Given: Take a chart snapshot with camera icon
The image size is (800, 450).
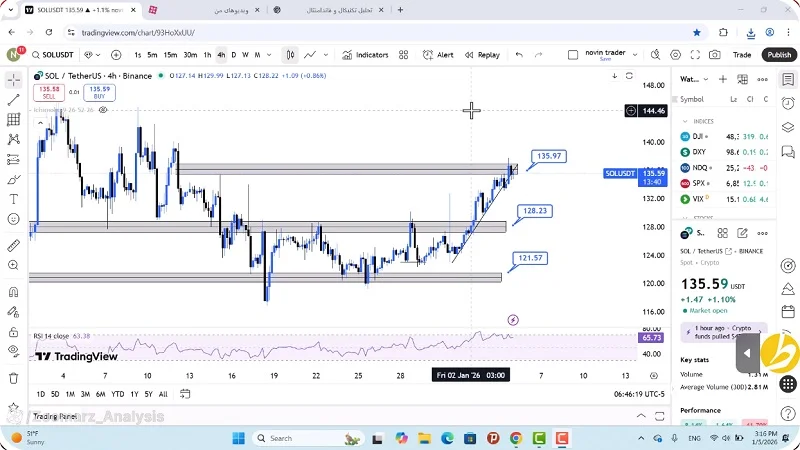Looking at the screenshot, I should (714, 55).
